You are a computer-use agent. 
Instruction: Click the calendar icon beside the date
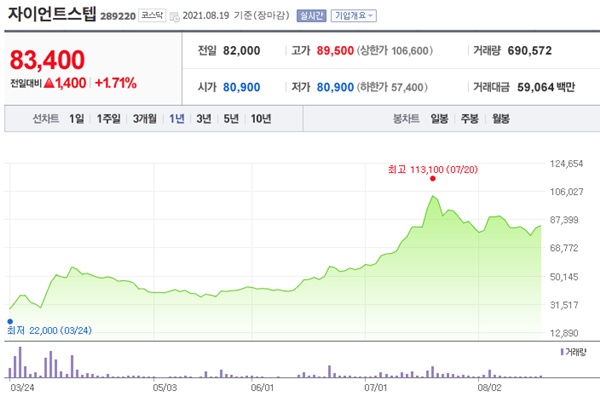(x=174, y=16)
